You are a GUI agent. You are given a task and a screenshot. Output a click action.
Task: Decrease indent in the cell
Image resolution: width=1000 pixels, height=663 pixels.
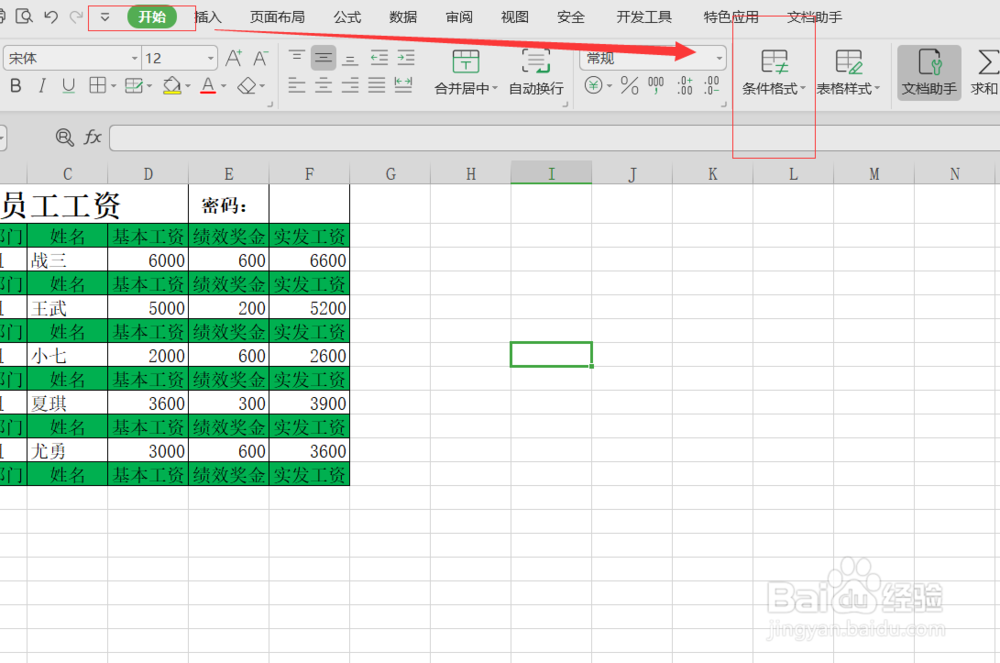(x=379, y=58)
